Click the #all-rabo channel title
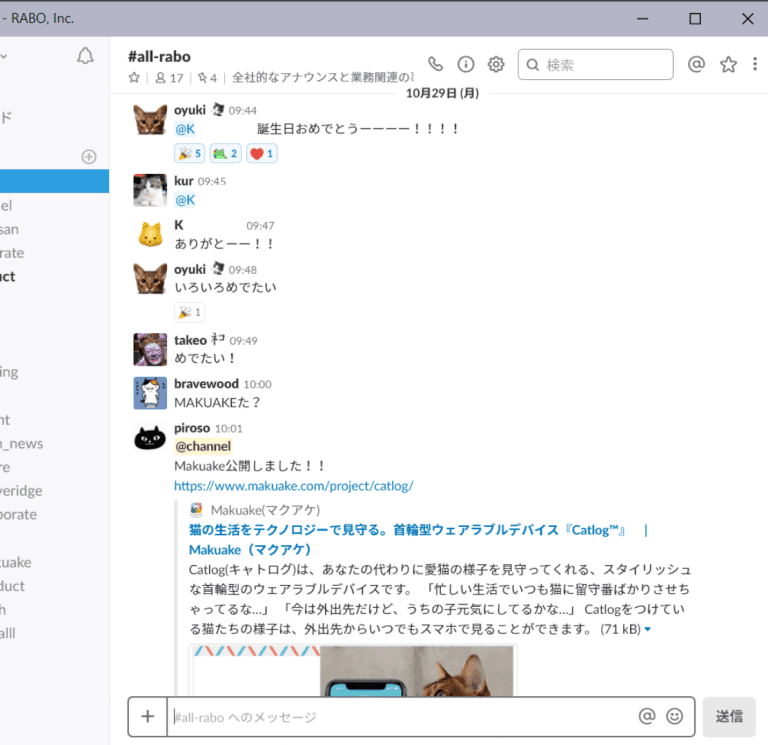 pyautogui.click(x=159, y=57)
